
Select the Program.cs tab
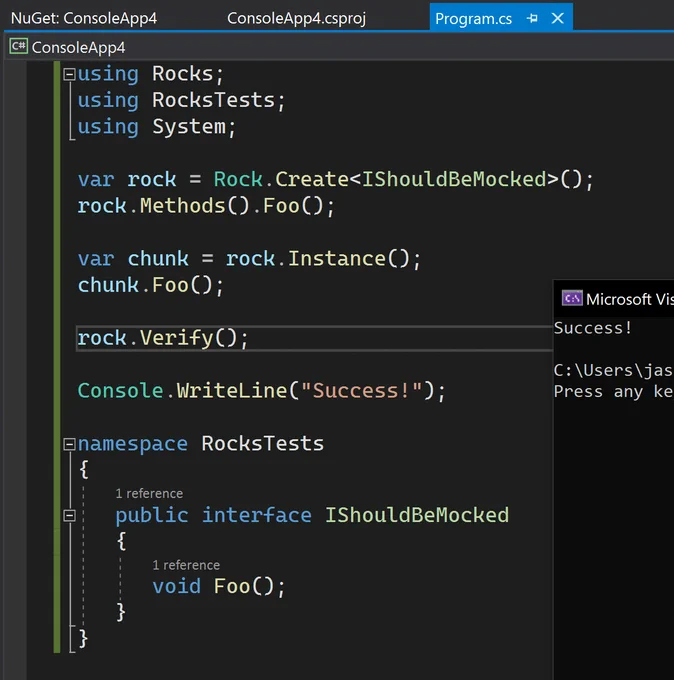(x=473, y=19)
